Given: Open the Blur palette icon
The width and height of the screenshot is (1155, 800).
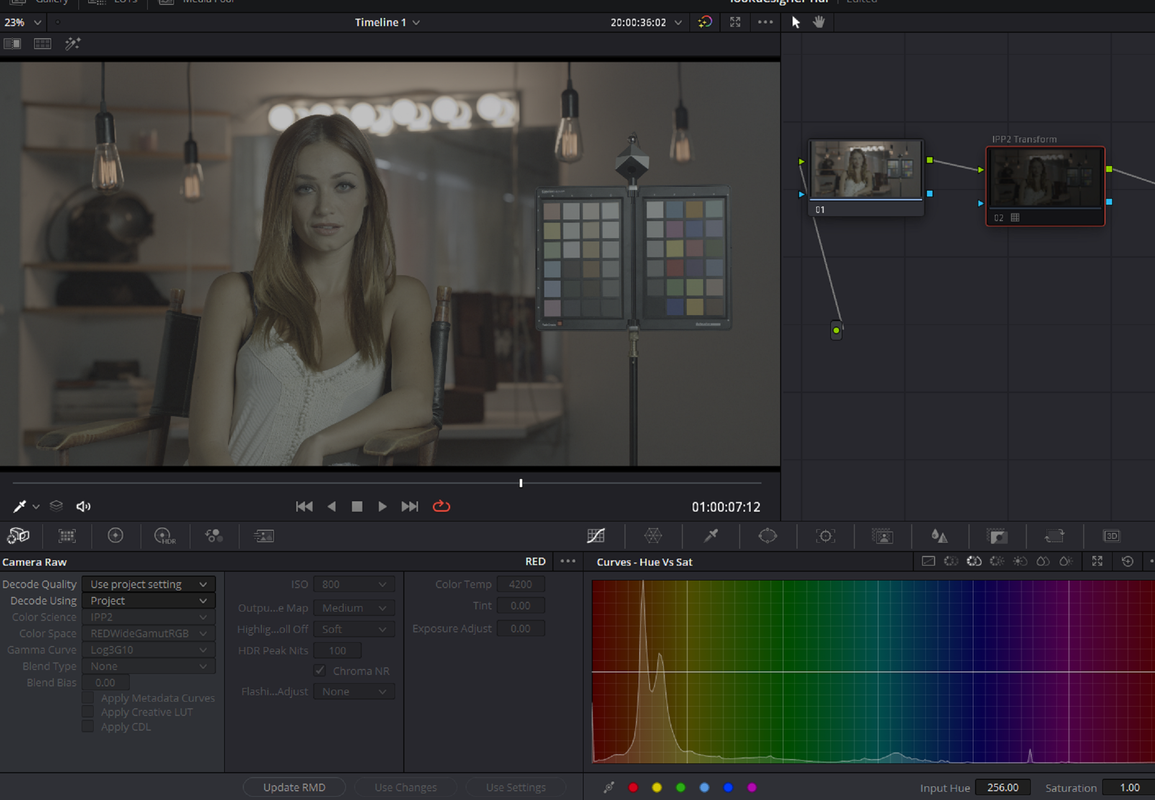Looking at the screenshot, I should coord(939,536).
